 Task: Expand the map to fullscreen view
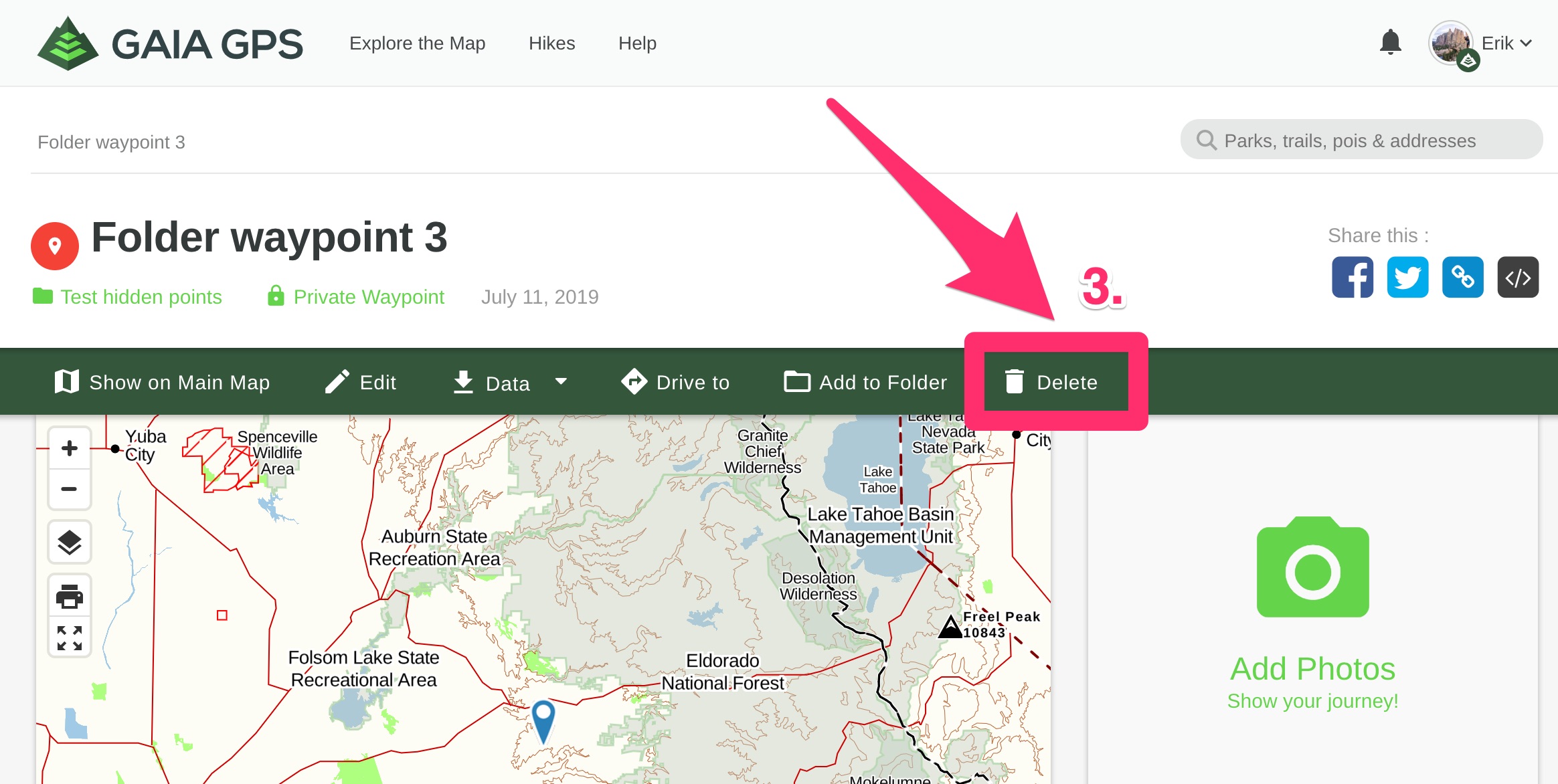pos(69,637)
